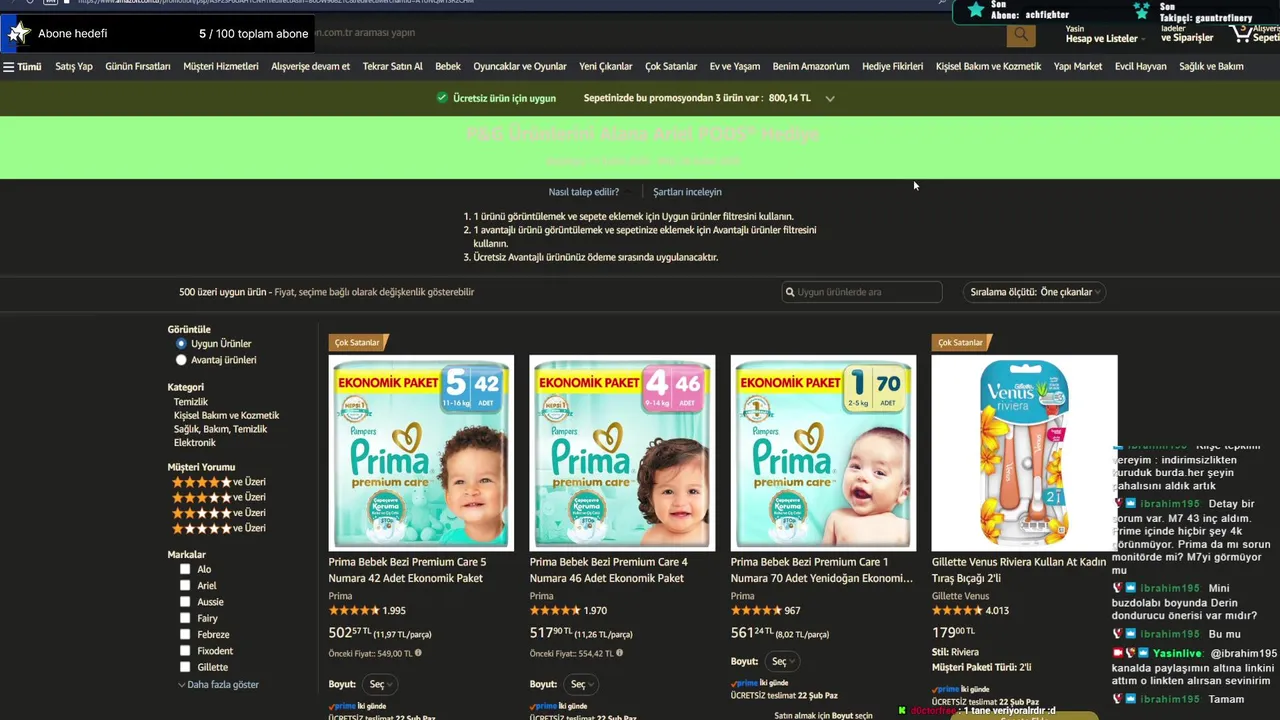Click Prima Premium Care 5 product image

pos(421,453)
